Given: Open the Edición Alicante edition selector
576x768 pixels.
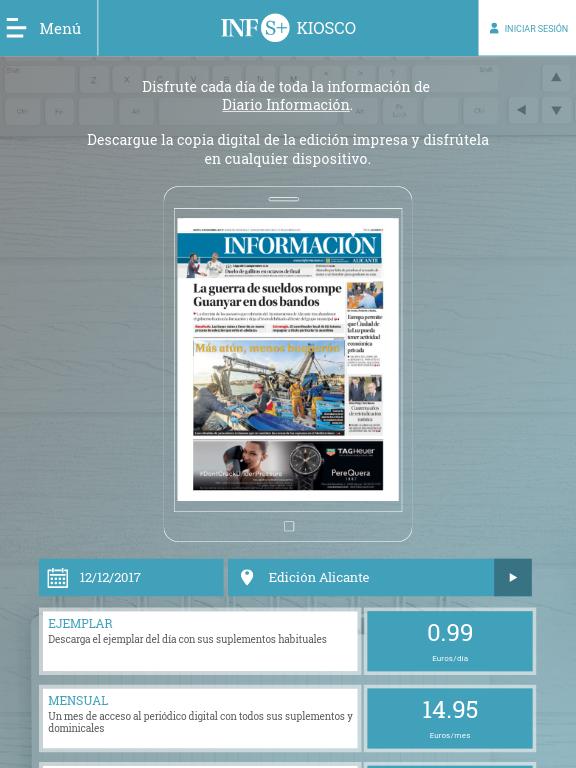Looking at the screenshot, I should (361, 577).
